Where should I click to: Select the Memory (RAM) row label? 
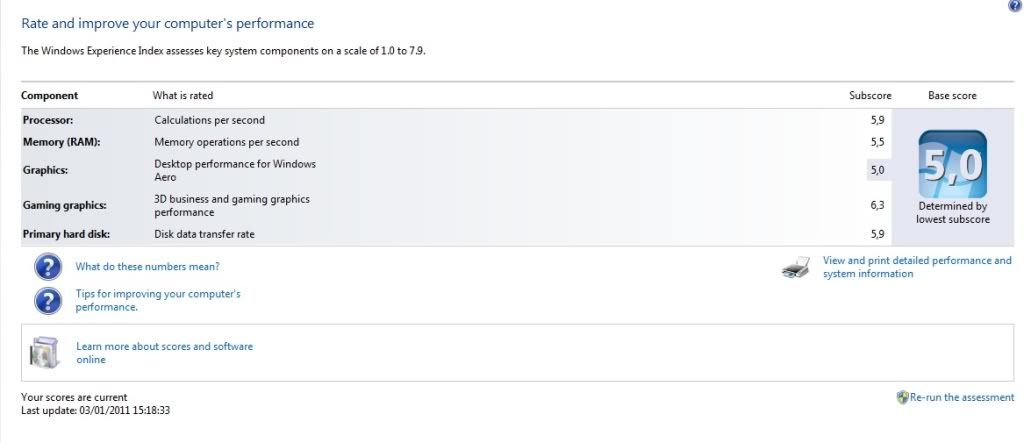coord(61,142)
